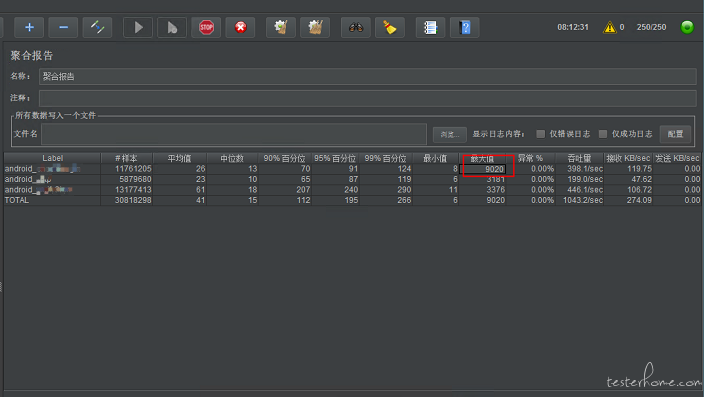The width and height of the screenshot is (704, 397).
Task: Click the yellow warning triangle log icon
Action: 609,27
